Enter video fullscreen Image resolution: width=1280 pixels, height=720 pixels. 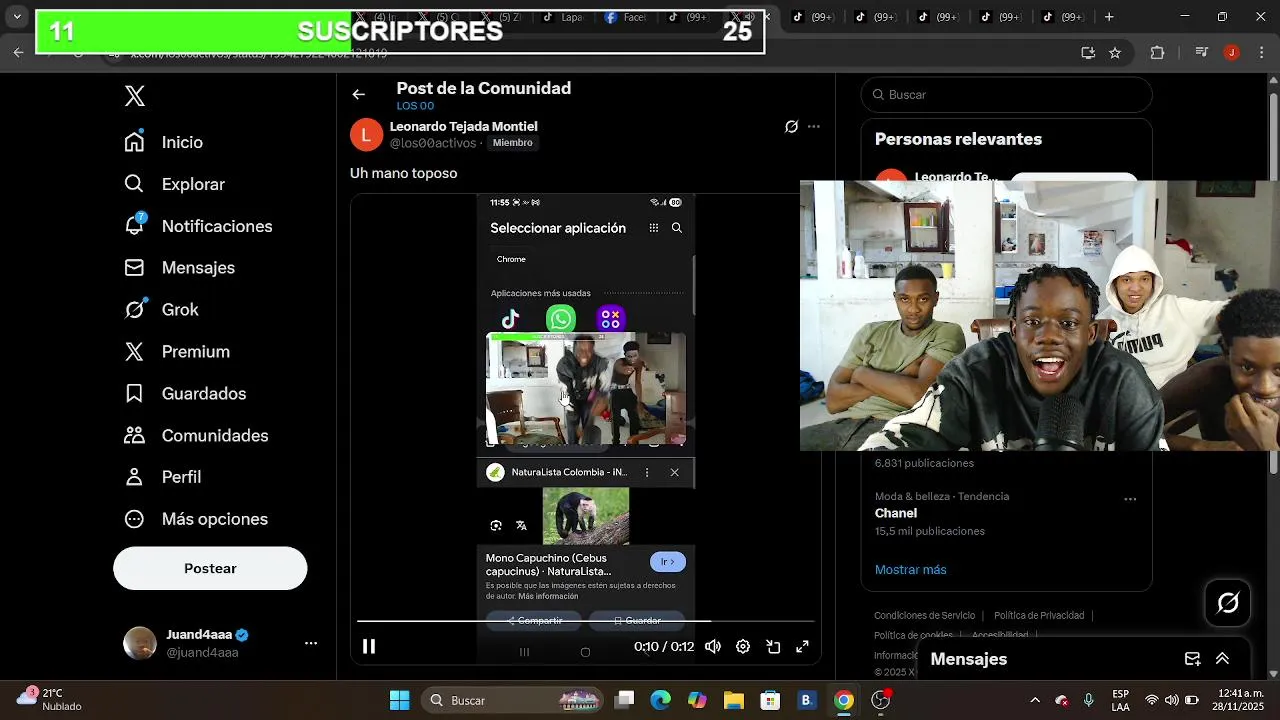click(802, 647)
